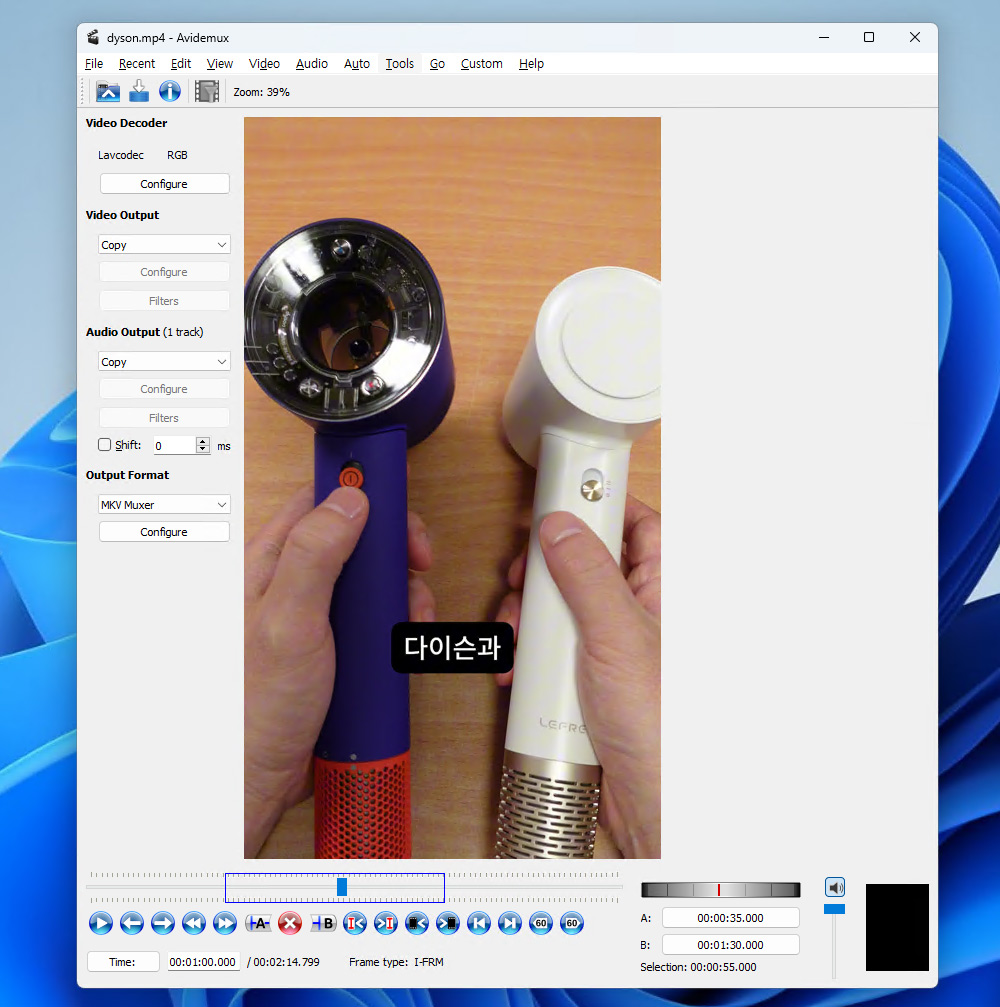Step back one frame with left arrow
The height and width of the screenshot is (1007, 1000).
(x=132, y=923)
